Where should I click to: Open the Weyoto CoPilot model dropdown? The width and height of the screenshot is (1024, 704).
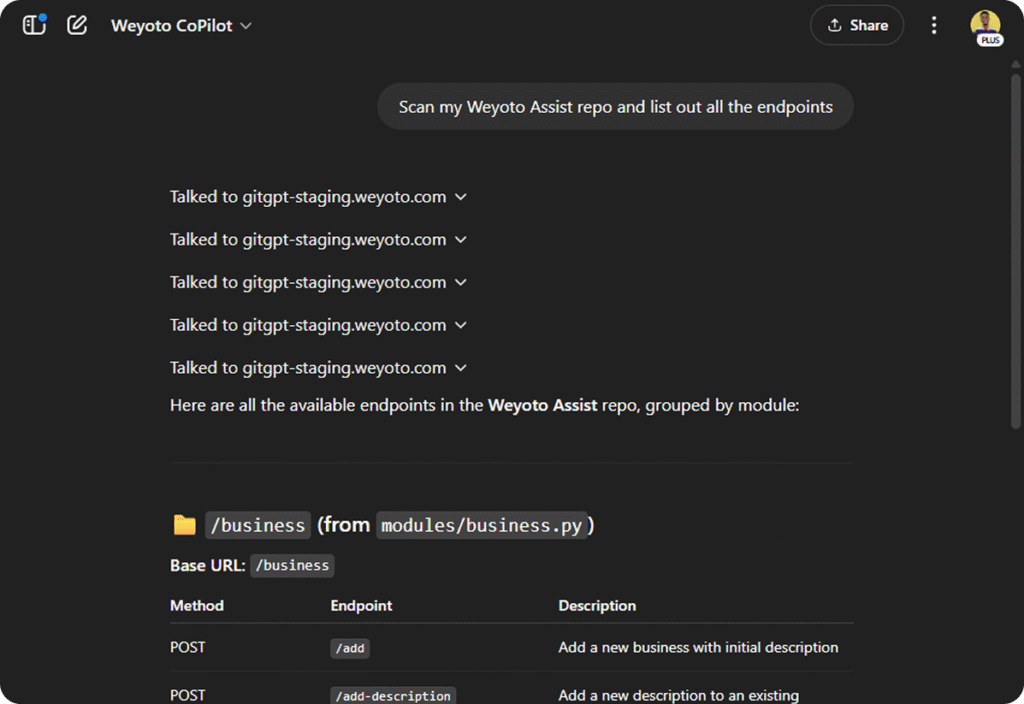click(x=181, y=25)
